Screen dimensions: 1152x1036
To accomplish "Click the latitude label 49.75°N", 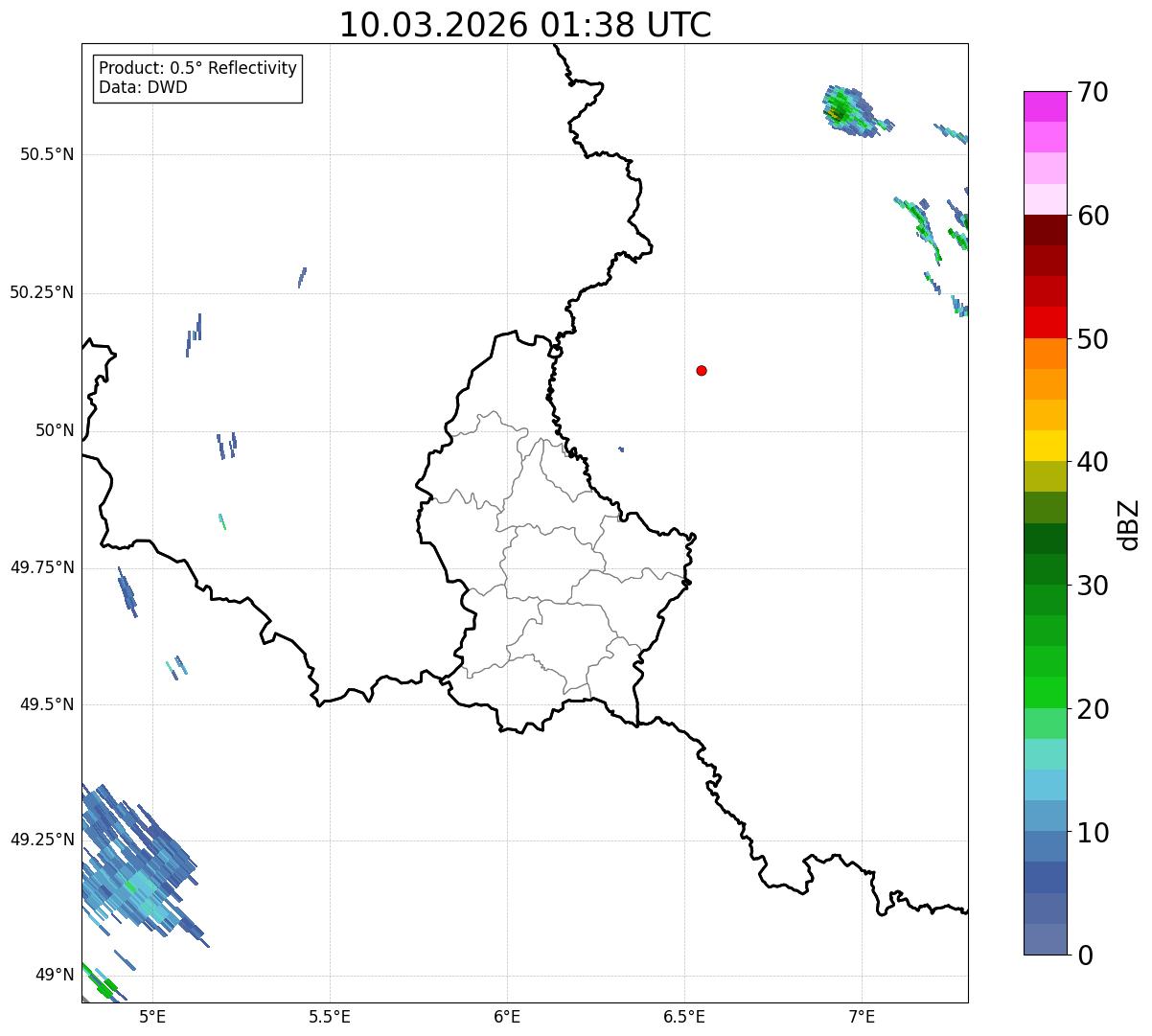I will pyautogui.click(x=41, y=567).
